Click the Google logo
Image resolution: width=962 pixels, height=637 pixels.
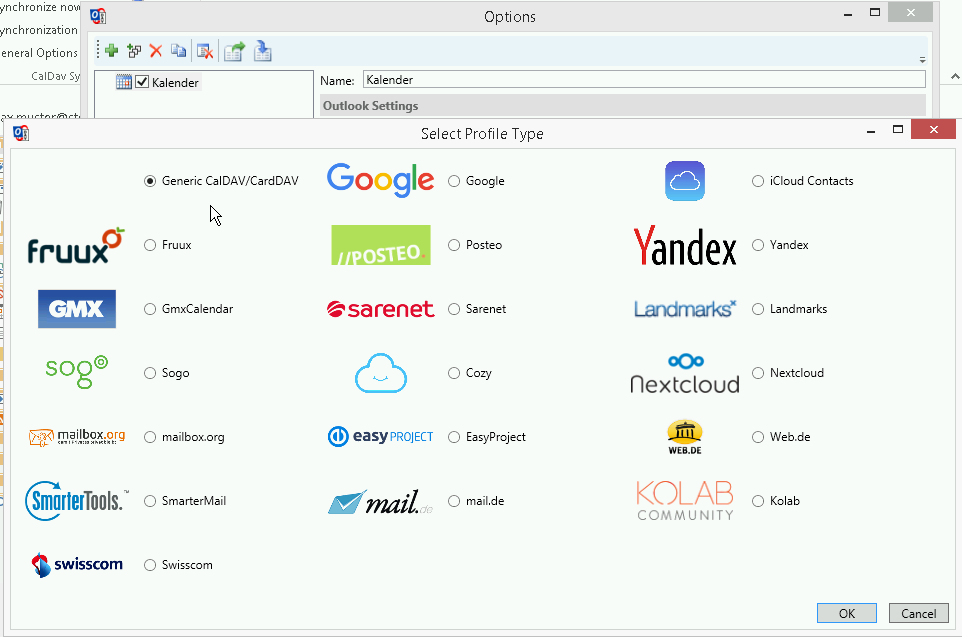pos(380,180)
